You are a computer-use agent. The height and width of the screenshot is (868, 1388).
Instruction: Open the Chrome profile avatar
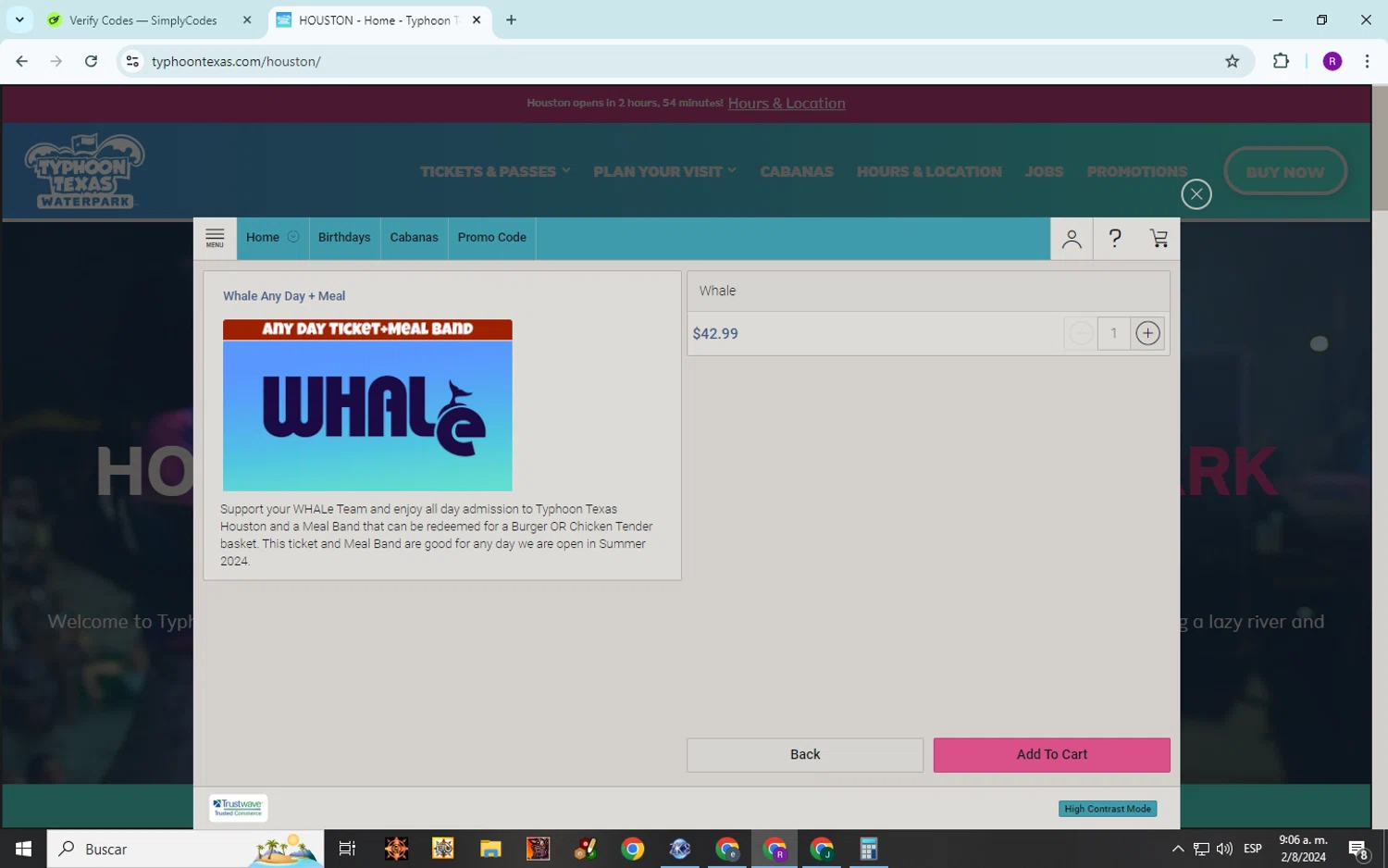pos(1332,62)
